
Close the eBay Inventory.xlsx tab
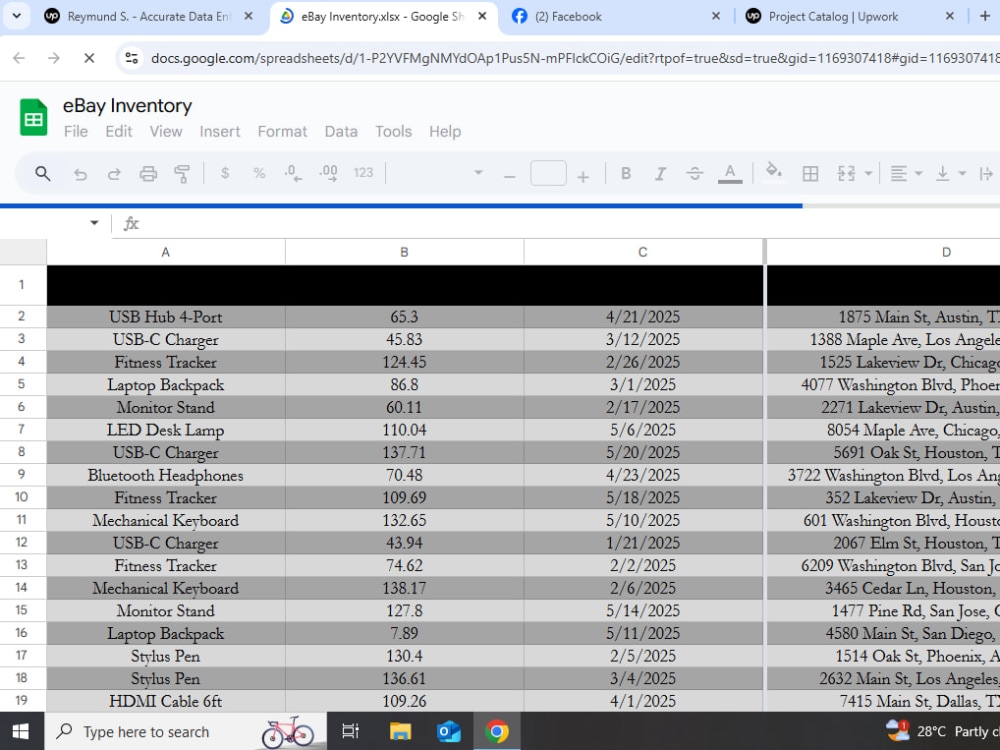pyautogui.click(x=482, y=17)
